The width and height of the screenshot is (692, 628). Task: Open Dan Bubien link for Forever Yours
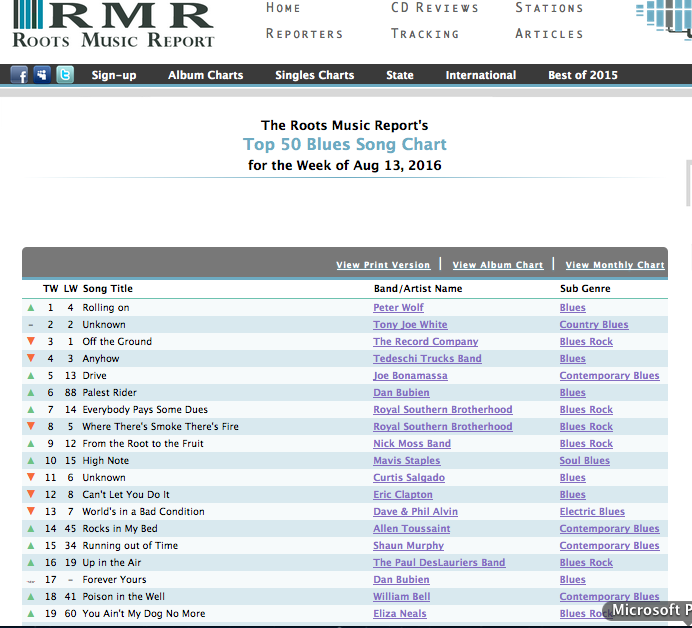(x=402, y=579)
